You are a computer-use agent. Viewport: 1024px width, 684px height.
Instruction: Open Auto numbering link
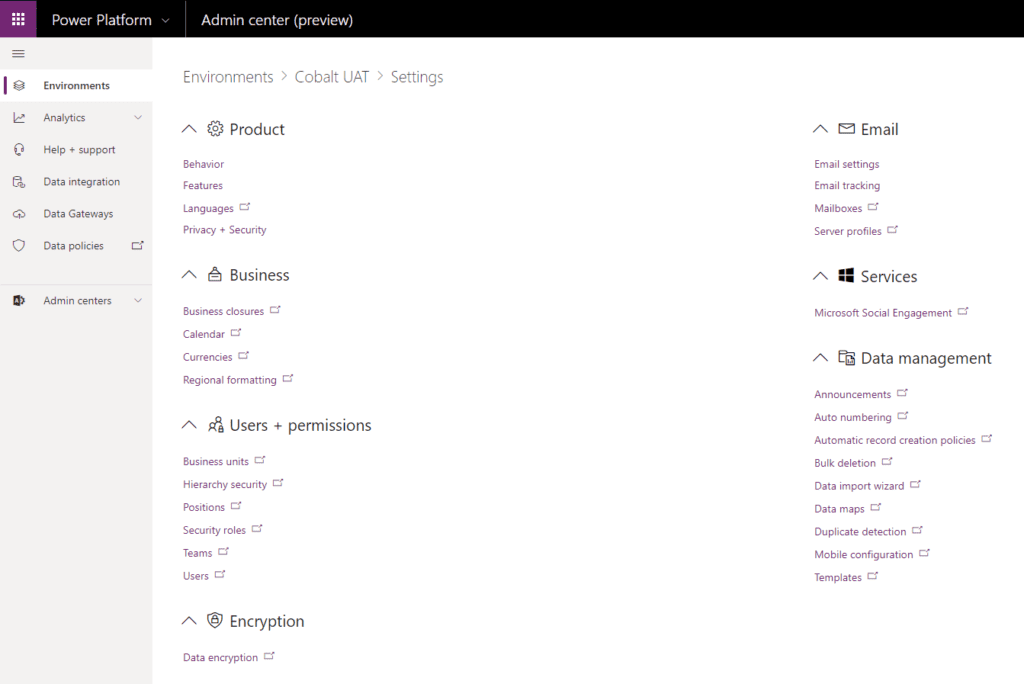pyautogui.click(x=852, y=417)
